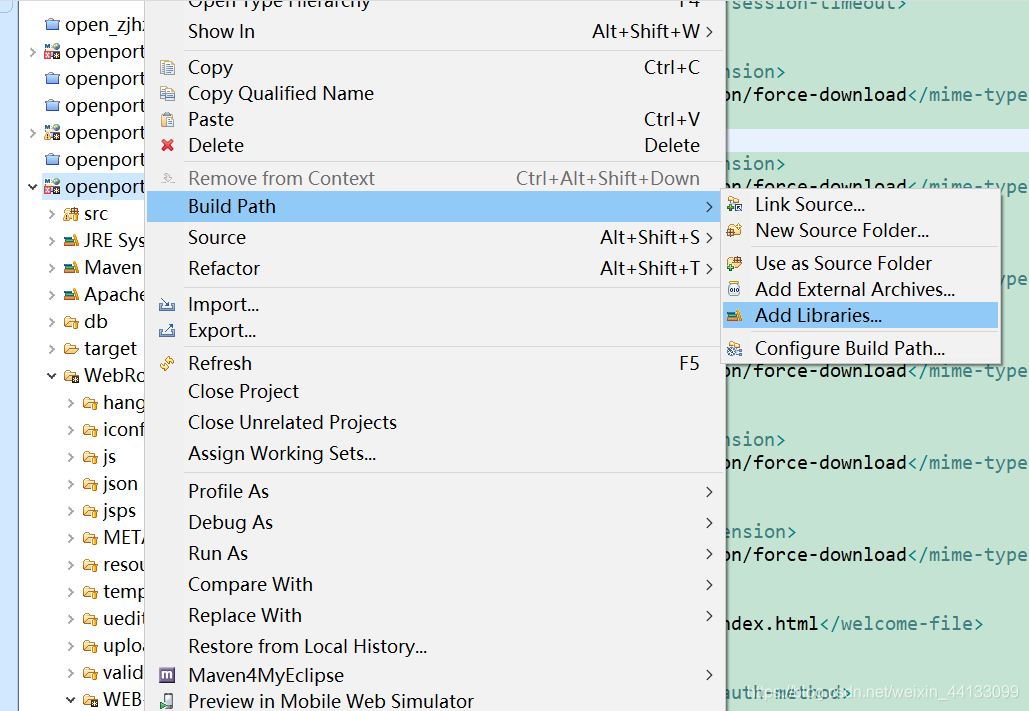
Task: Click the Export icon
Action: coord(167,330)
